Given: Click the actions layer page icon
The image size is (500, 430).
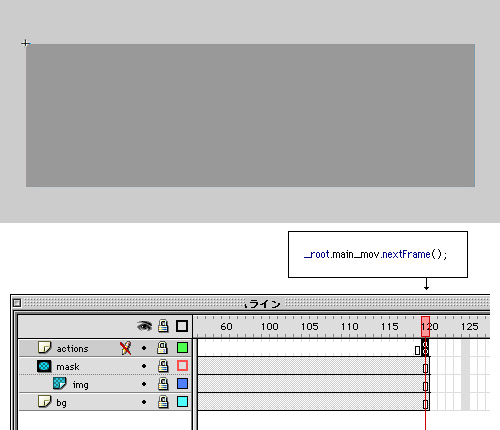Looking at the screenshot, I should pos(44,347).
